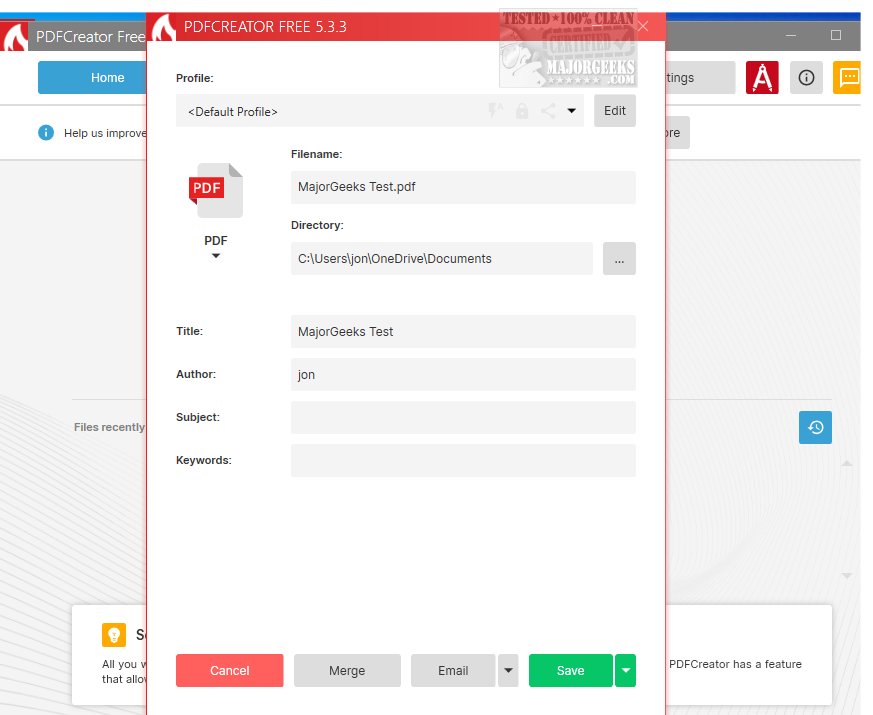Click the yellow lightbulb tip icon

point(114,634)
